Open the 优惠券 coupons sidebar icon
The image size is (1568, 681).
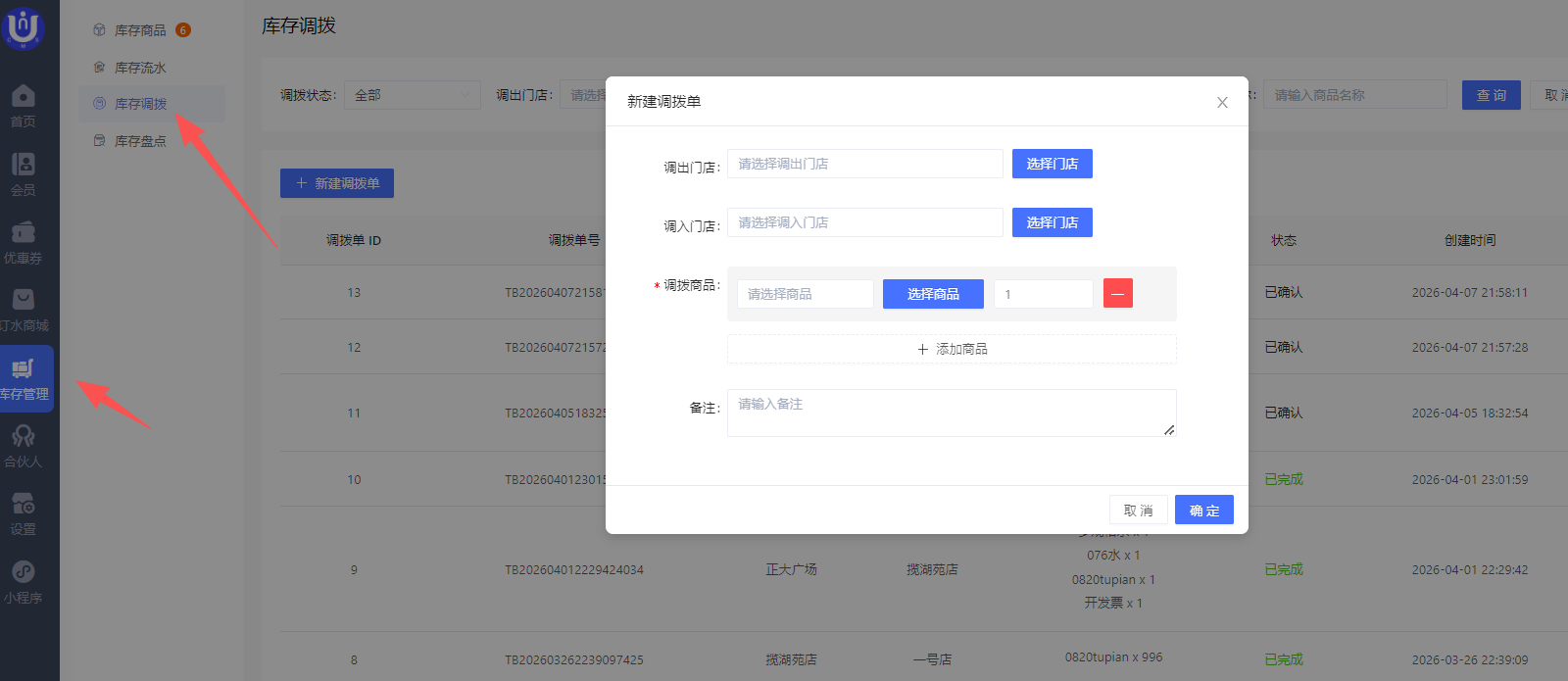tap(24, 242)
